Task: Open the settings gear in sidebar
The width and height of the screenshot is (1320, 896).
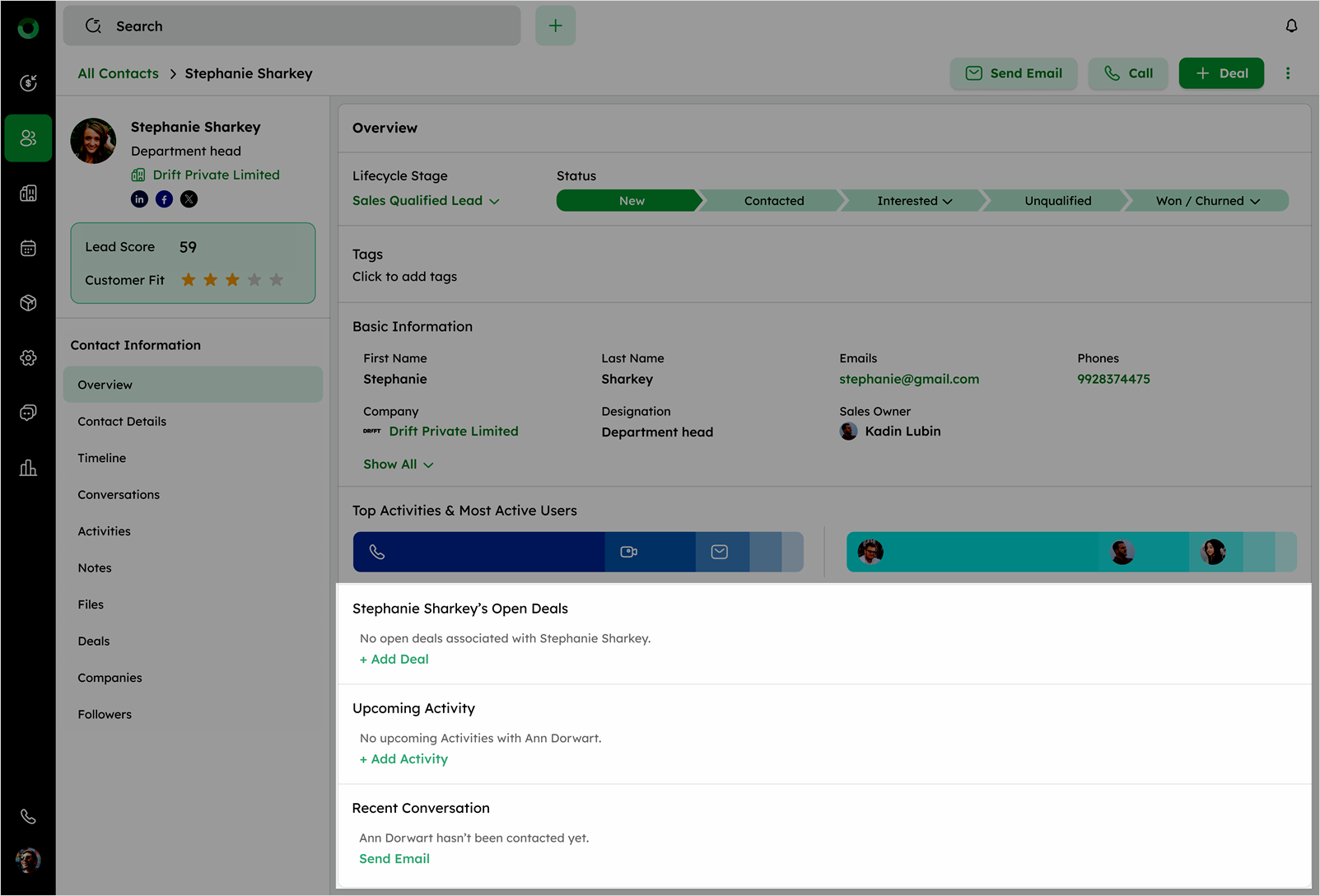Action: (x=28, y=357)
